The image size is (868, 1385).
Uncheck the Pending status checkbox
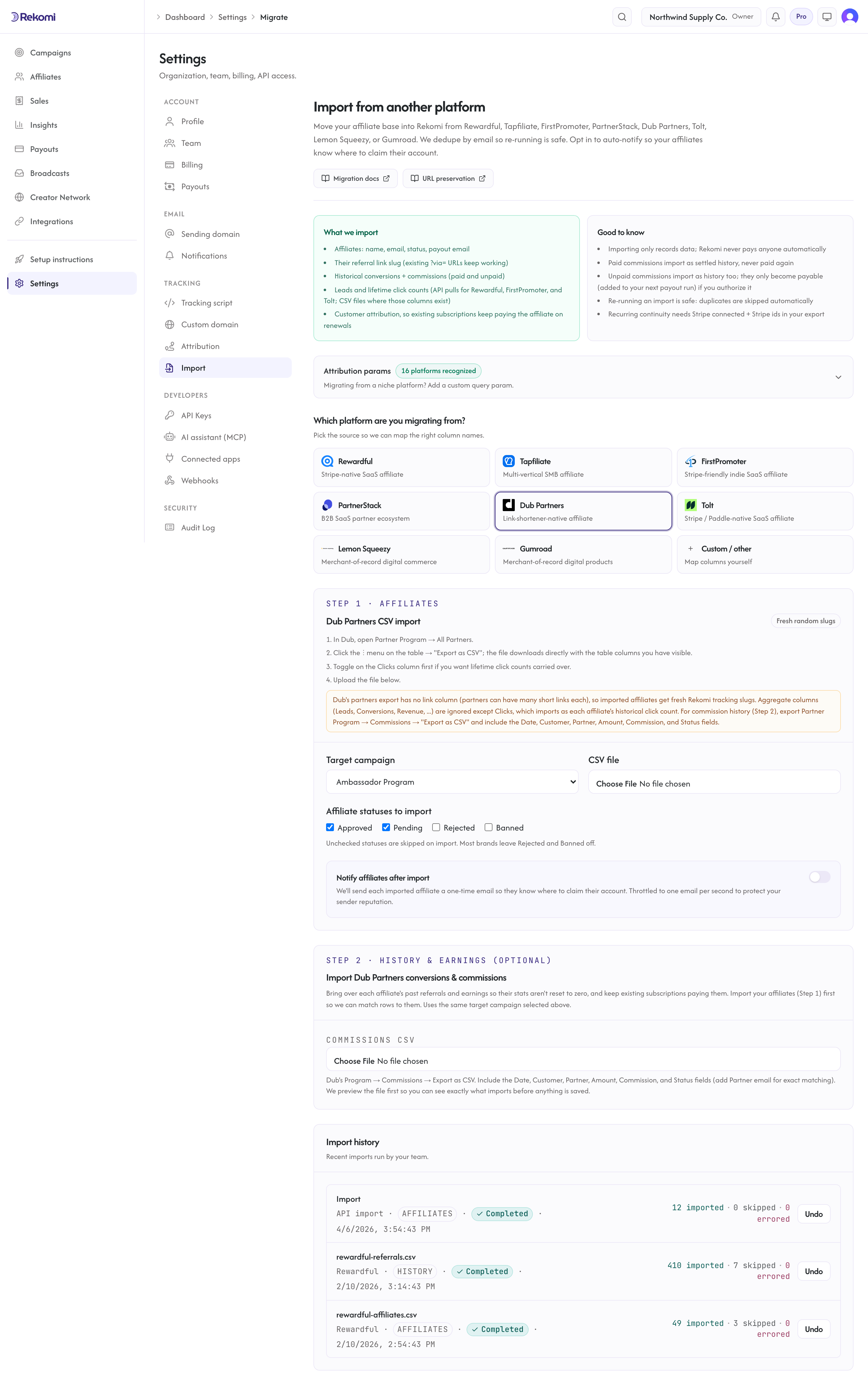point(386,827)
